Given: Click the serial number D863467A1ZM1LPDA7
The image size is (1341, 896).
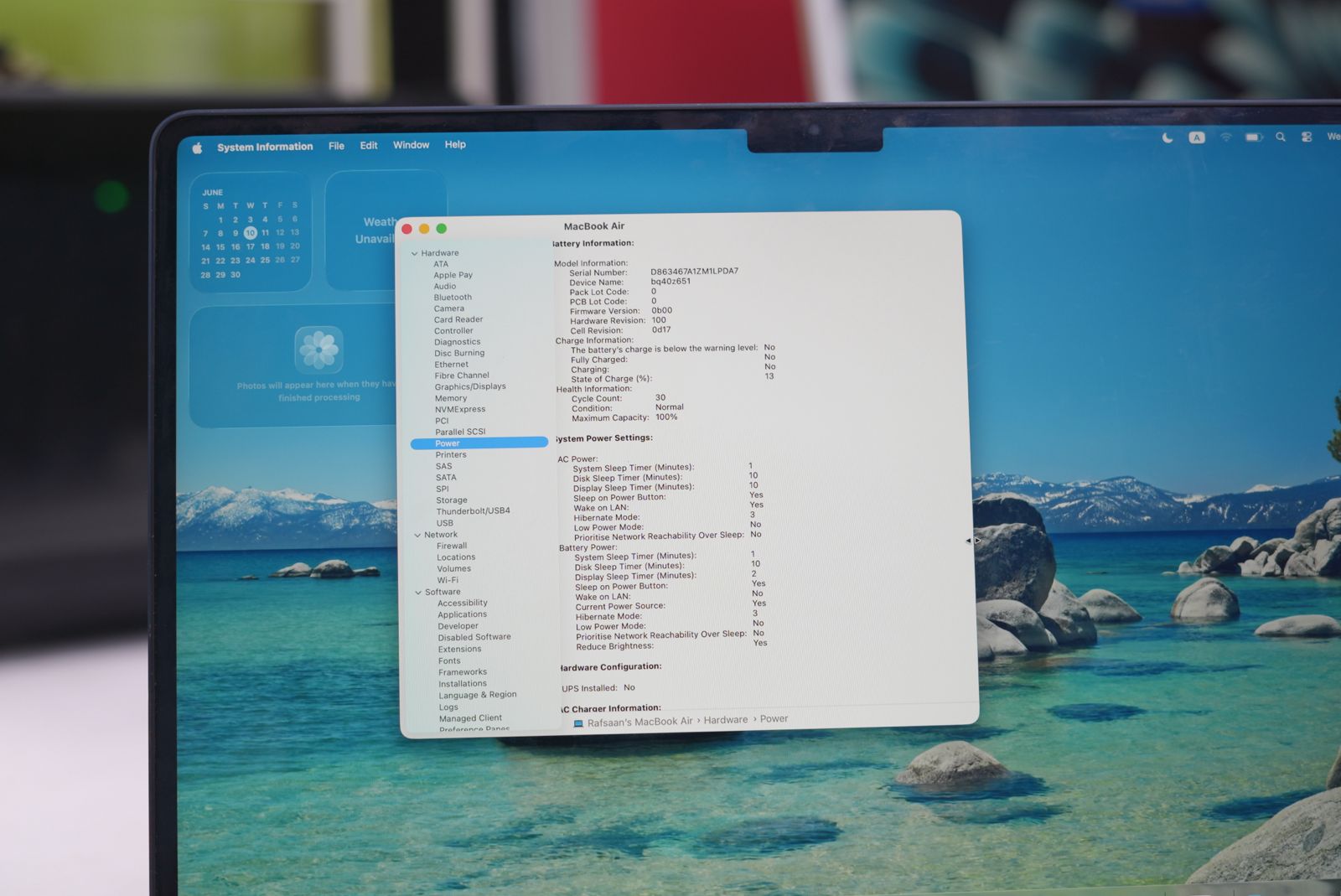Looking at the screenshot, I should (695, 272).
